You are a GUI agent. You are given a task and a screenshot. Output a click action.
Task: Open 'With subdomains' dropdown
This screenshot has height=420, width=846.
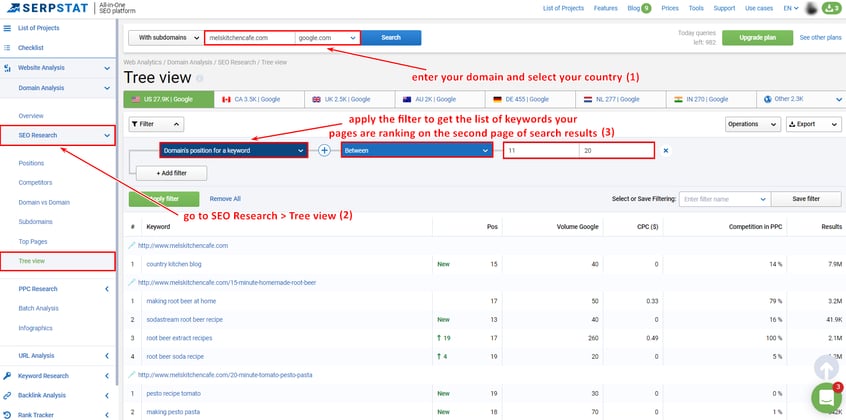(163, 38)
